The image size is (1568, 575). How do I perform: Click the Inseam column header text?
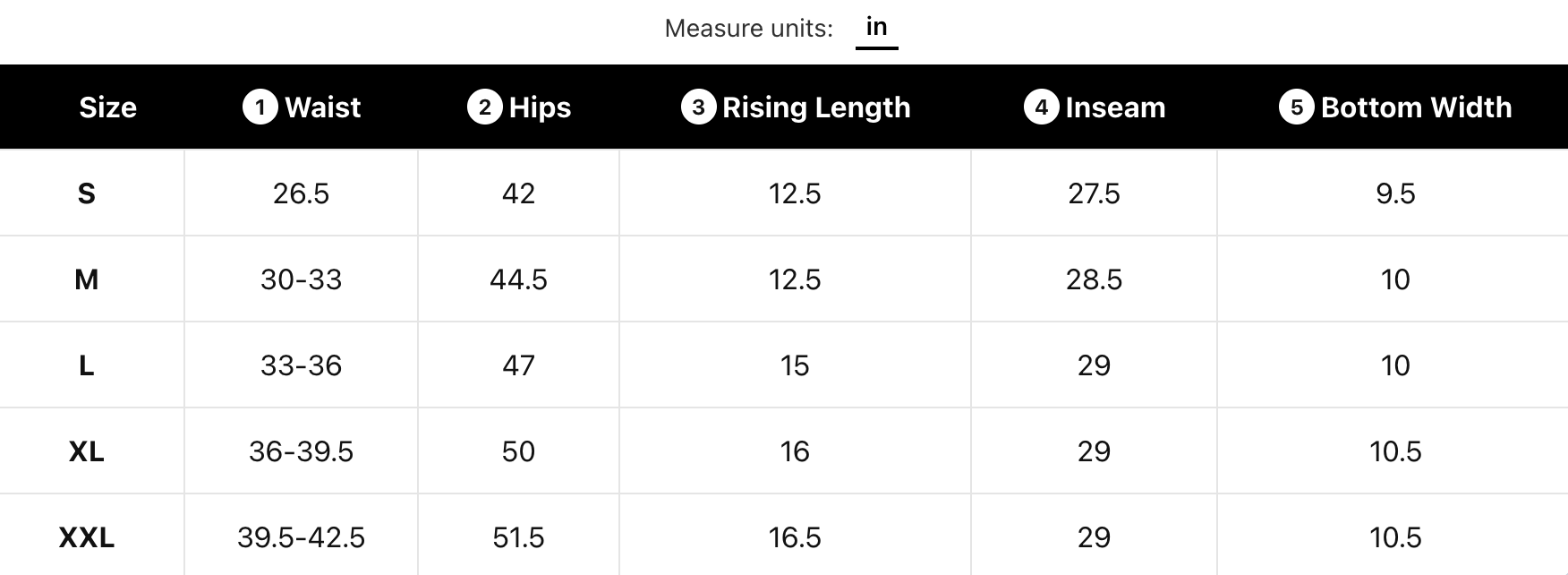coord(1115,107)
